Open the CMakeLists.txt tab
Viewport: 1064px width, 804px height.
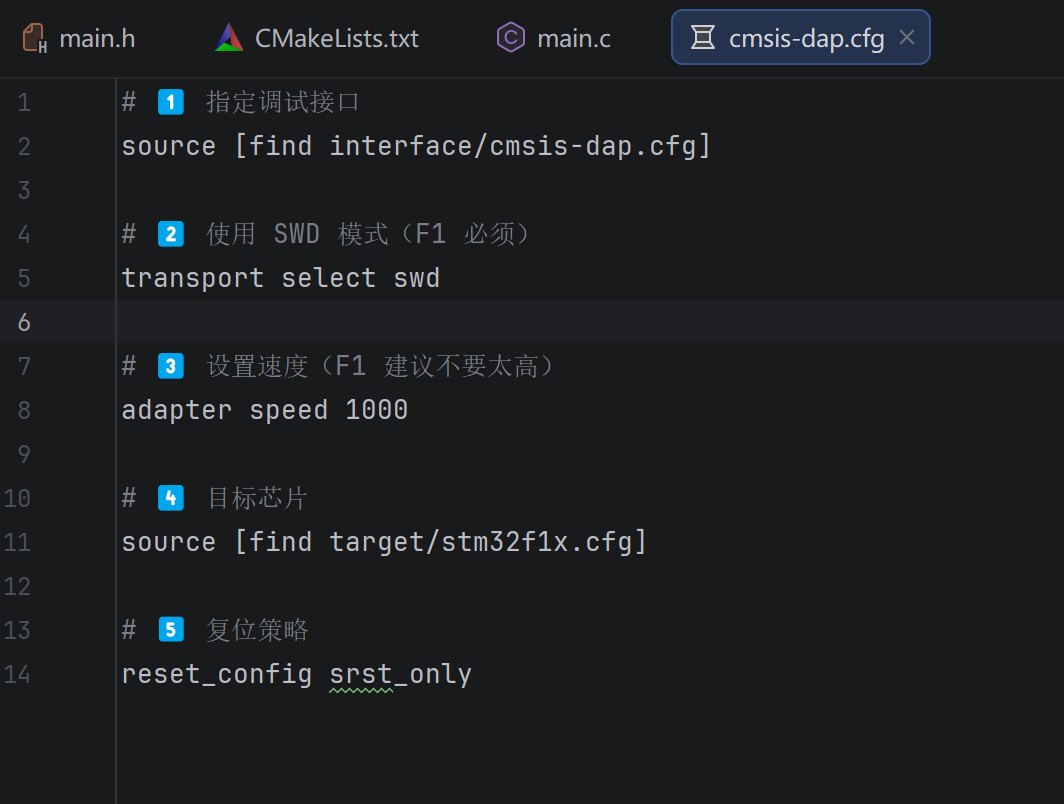pyautogui.click(x=317, y=38)
